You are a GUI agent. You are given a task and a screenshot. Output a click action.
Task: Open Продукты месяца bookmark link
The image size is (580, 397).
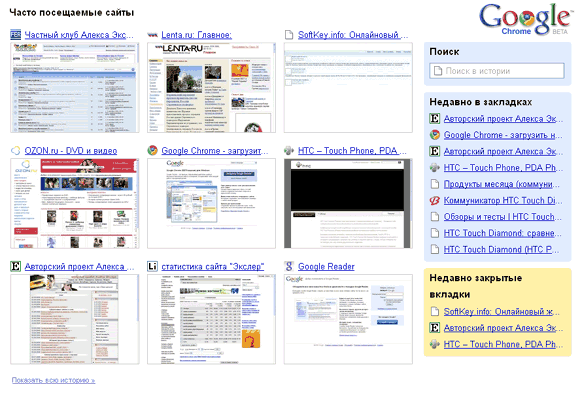pyautogui.click(x=502, y=184)
